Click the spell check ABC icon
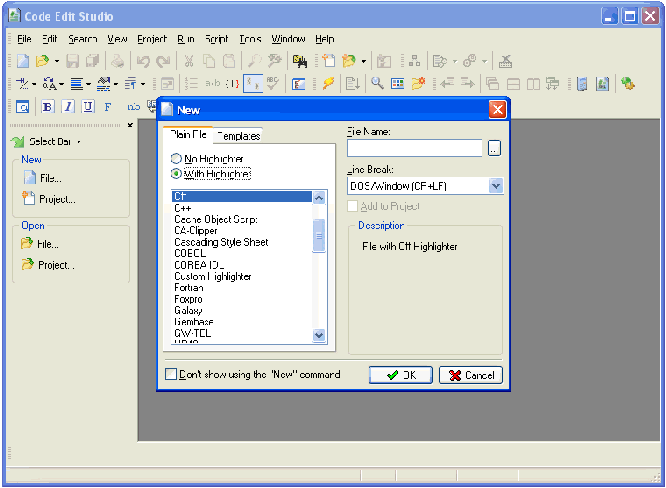 272,83
